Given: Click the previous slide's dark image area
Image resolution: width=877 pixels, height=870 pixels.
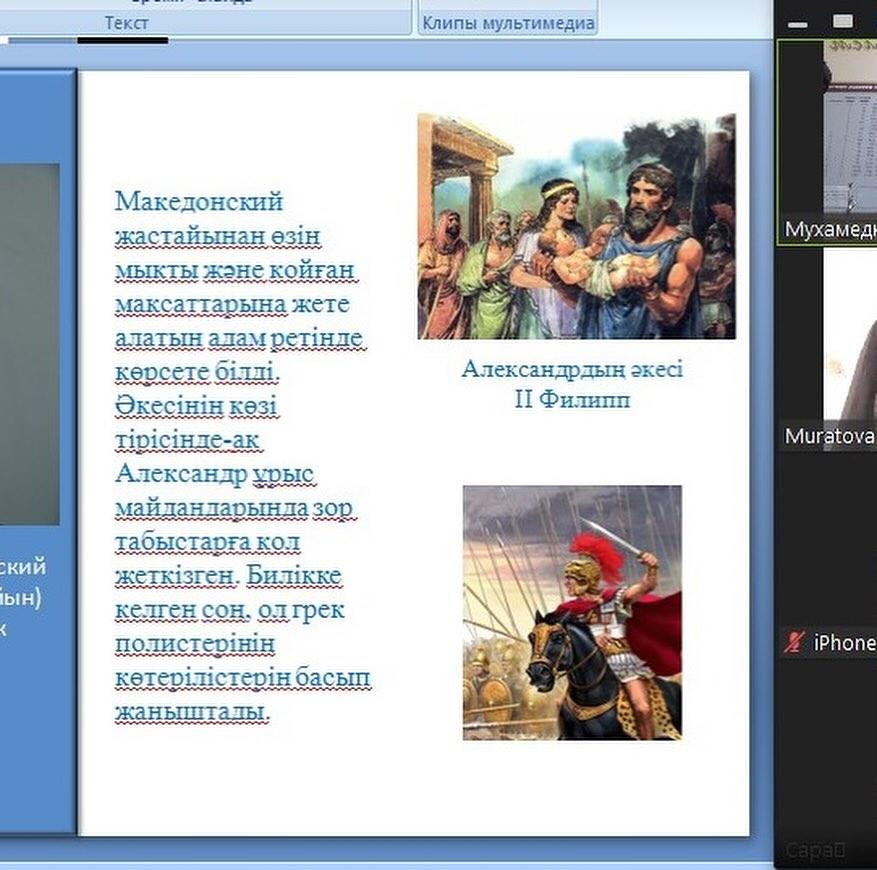Looking at the screenshot, I should [x=29, y=344].
